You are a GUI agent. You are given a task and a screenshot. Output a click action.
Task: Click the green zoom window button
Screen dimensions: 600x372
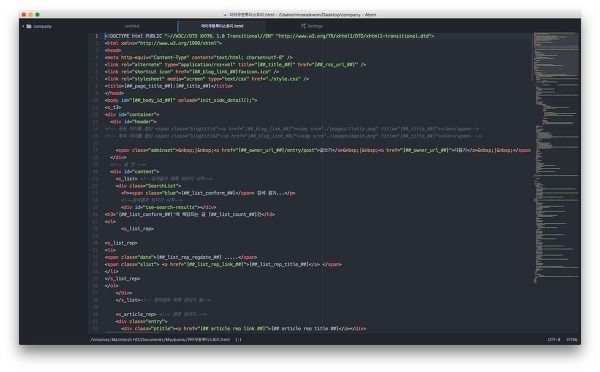coord(38,15)
